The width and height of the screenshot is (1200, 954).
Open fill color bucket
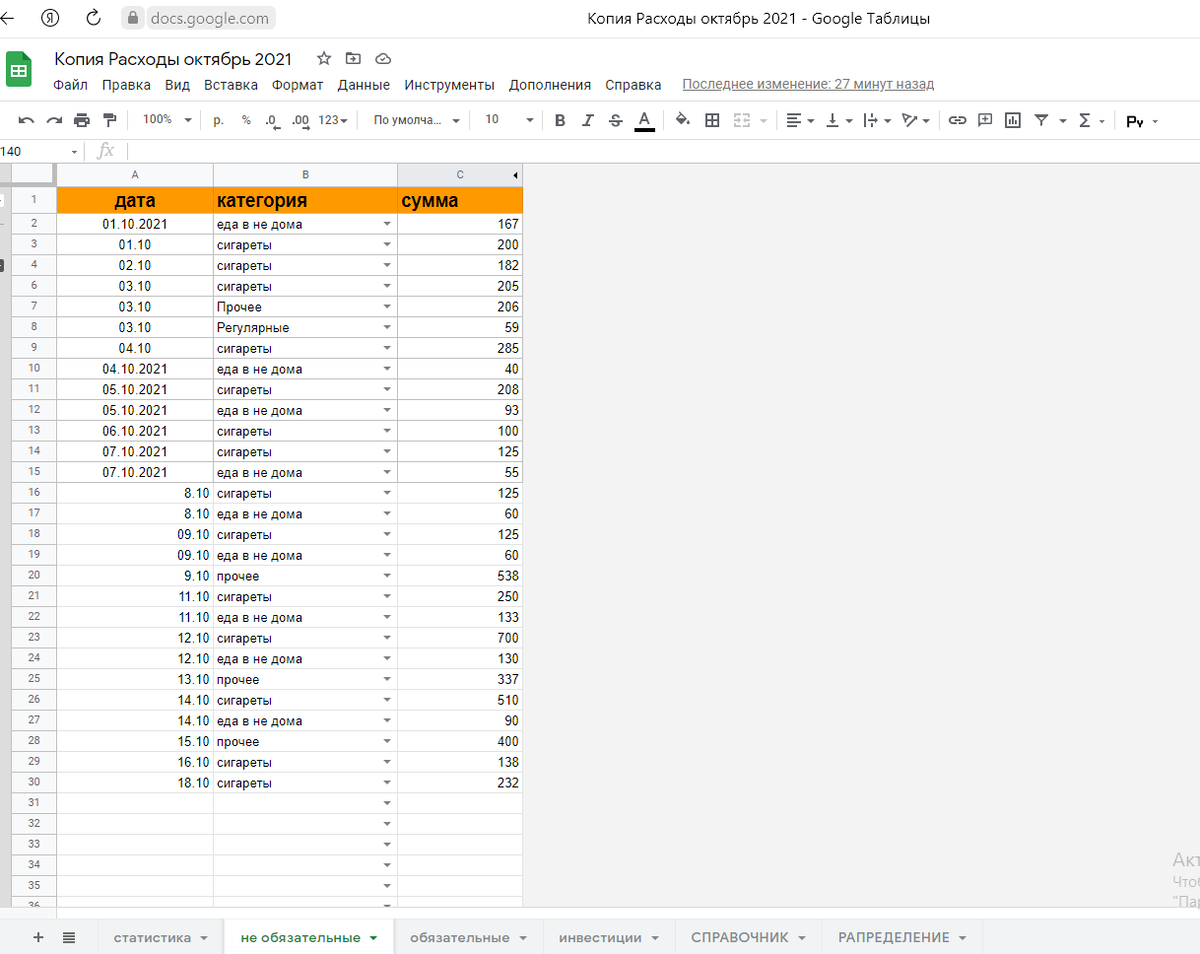pos(683,120)
